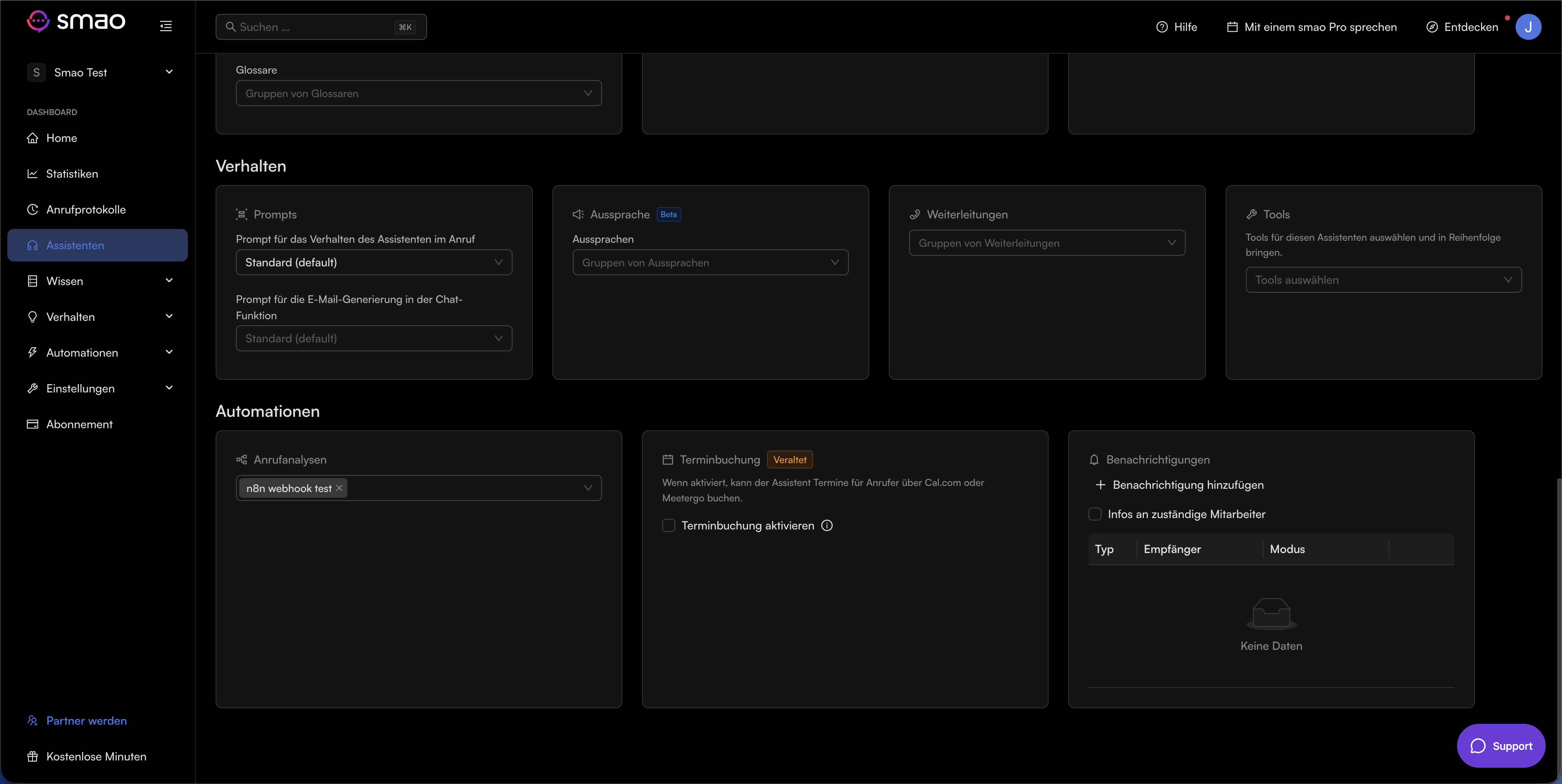
Task: Click the Kostenlose Minuten gift icon
Action: click(33, 756)
